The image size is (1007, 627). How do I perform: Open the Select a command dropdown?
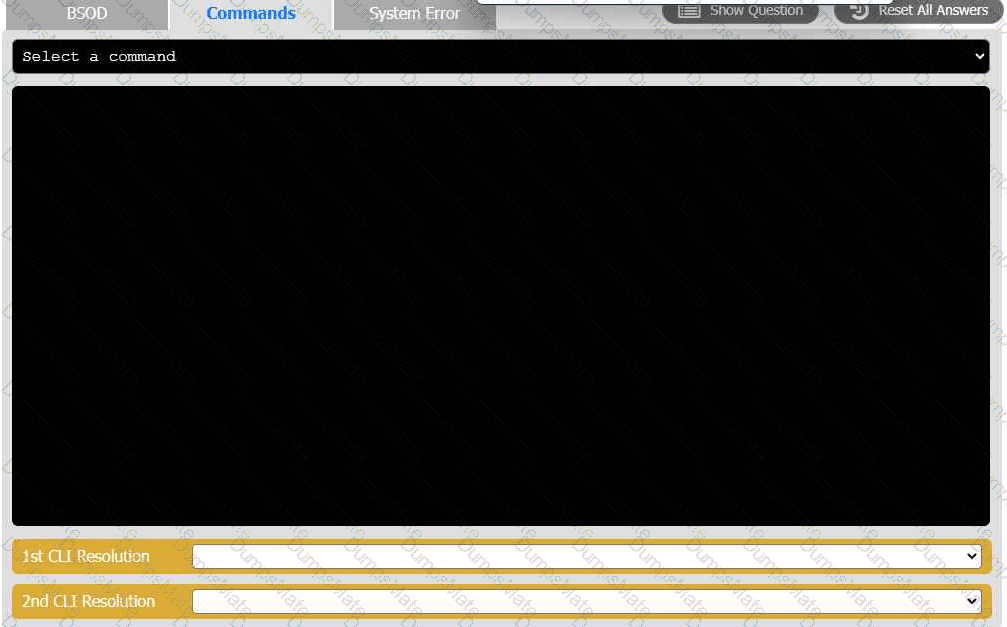click(500, 57)
